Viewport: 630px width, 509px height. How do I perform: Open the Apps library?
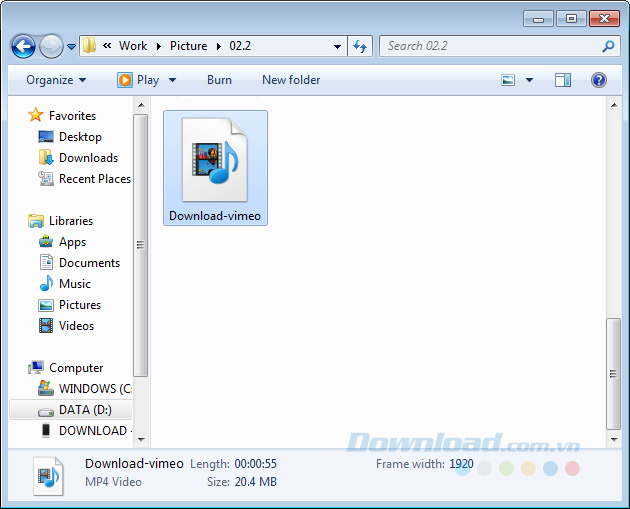click(x=72, y=242)
